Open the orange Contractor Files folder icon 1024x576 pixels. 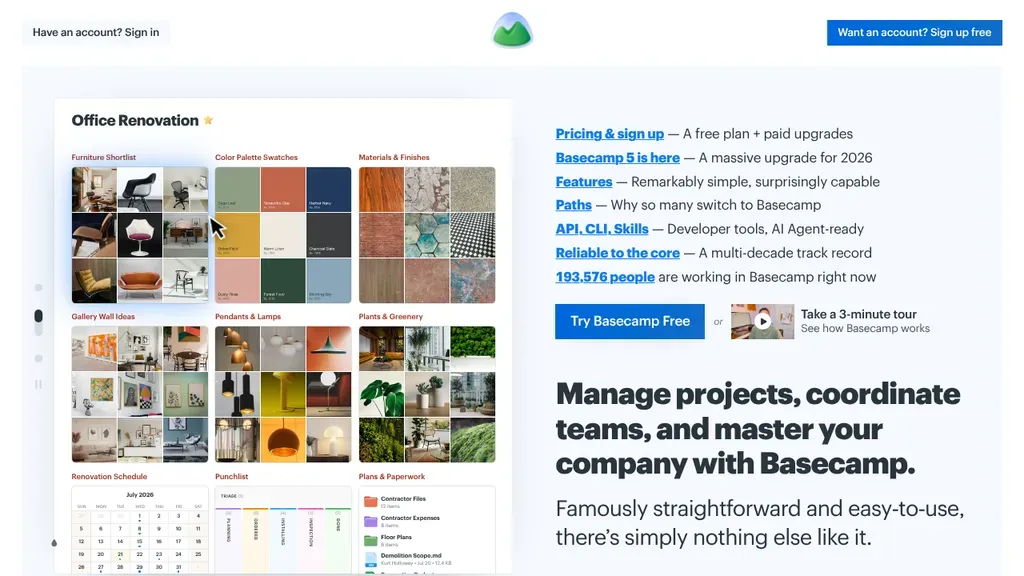click(x=370, y=502)
